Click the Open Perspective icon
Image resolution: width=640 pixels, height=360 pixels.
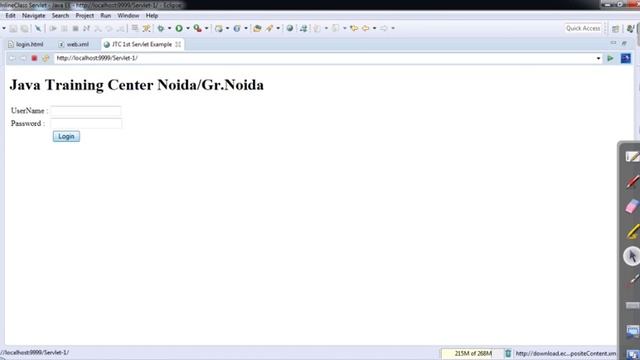pyautogui.click(x=616, y=29)
